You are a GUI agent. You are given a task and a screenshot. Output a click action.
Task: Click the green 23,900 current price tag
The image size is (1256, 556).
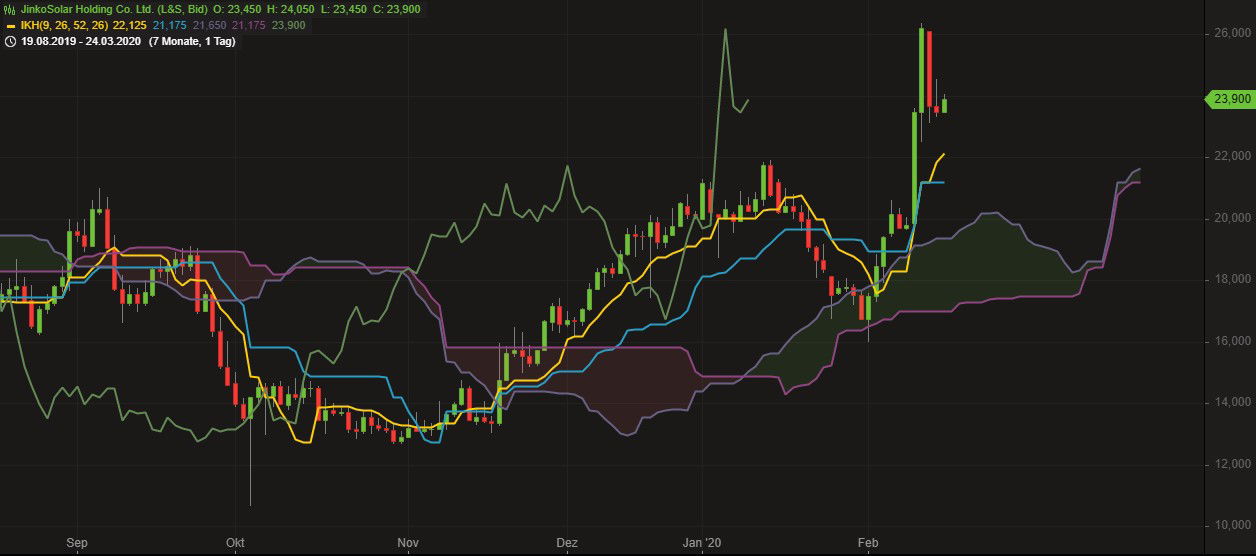pyautogui.click(x=1227, y=99)
